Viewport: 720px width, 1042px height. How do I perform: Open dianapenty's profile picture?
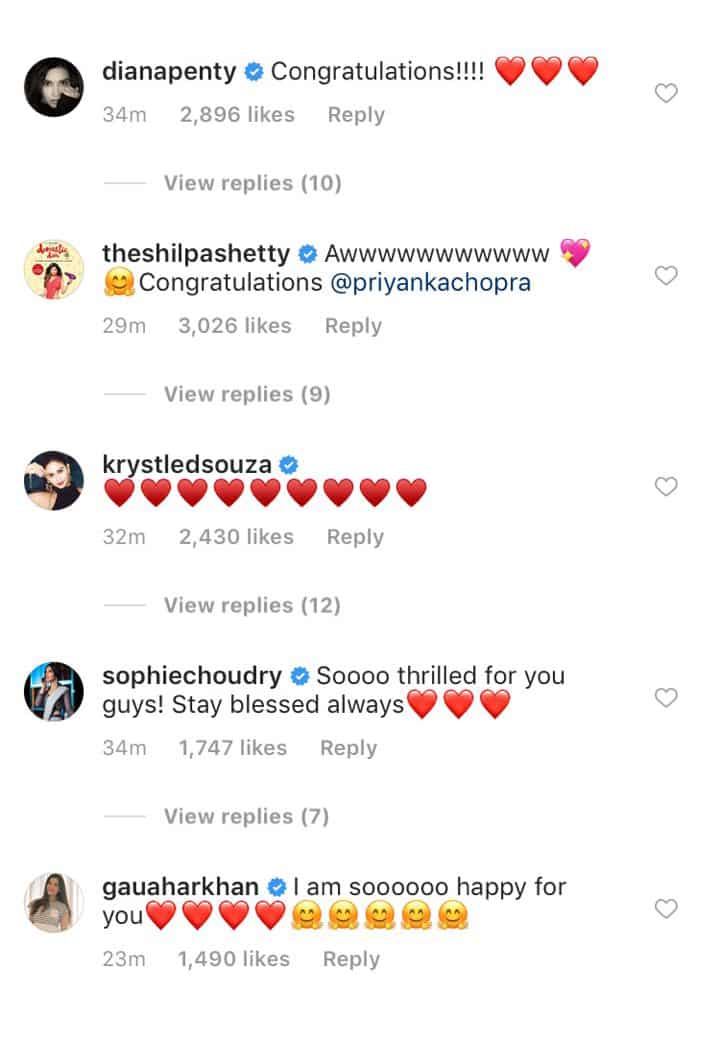pos(54,87)
